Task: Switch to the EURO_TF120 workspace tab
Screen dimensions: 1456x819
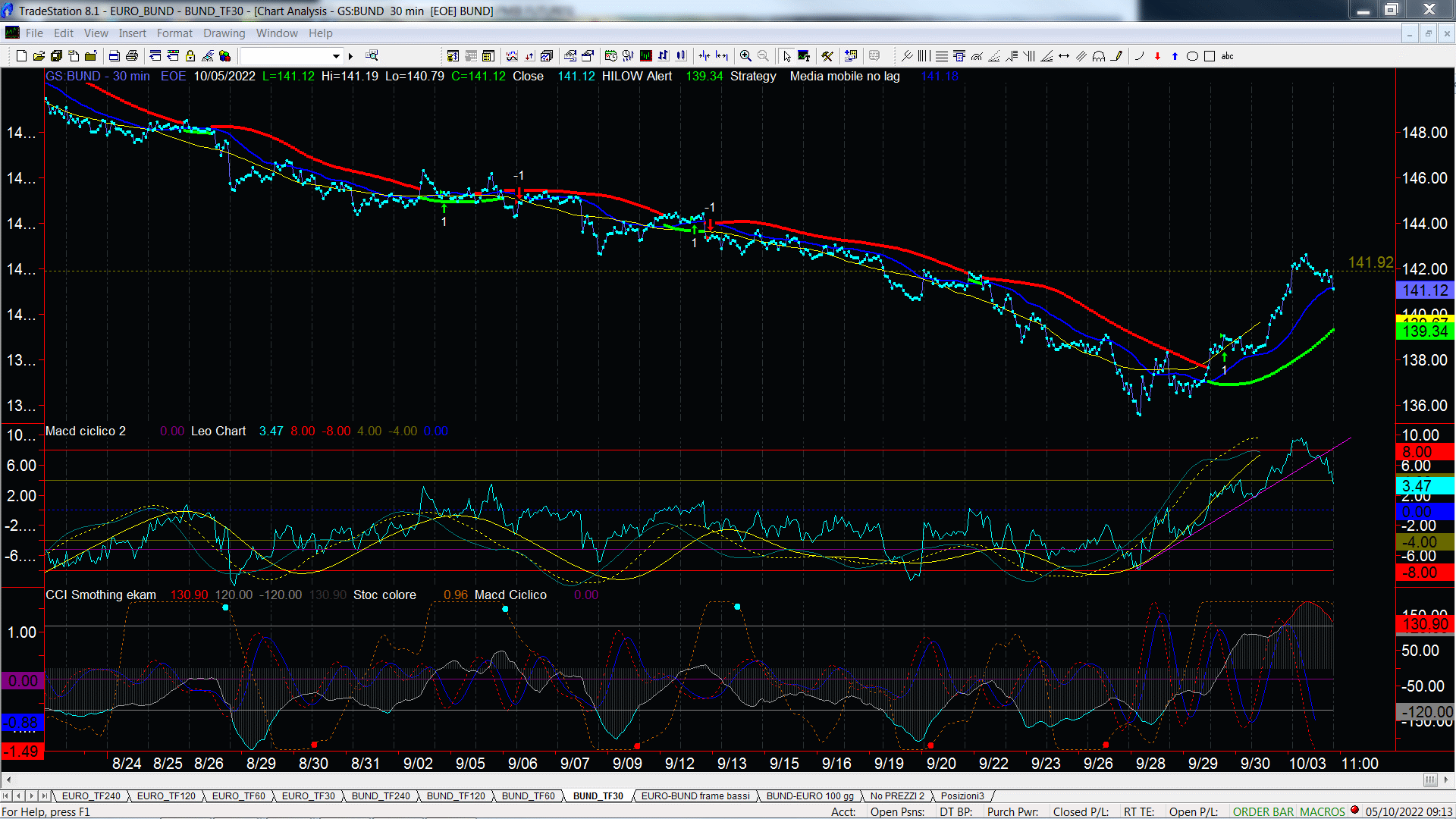Action: [166, 796]
